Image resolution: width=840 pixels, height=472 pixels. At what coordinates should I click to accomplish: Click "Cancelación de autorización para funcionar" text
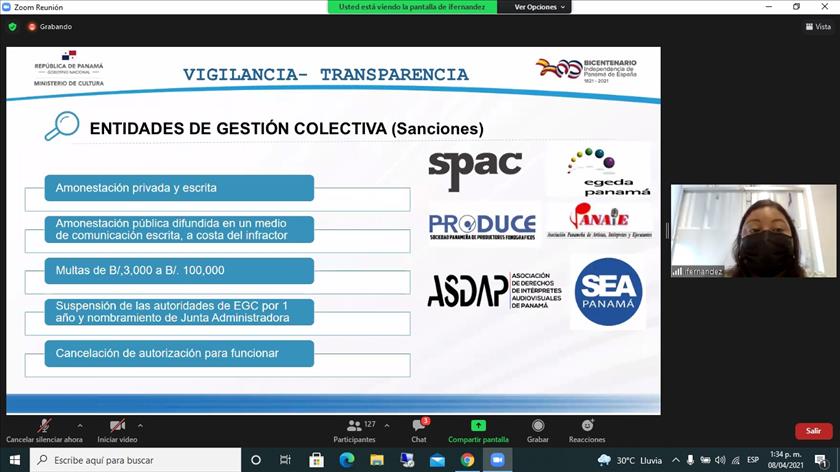167,354
